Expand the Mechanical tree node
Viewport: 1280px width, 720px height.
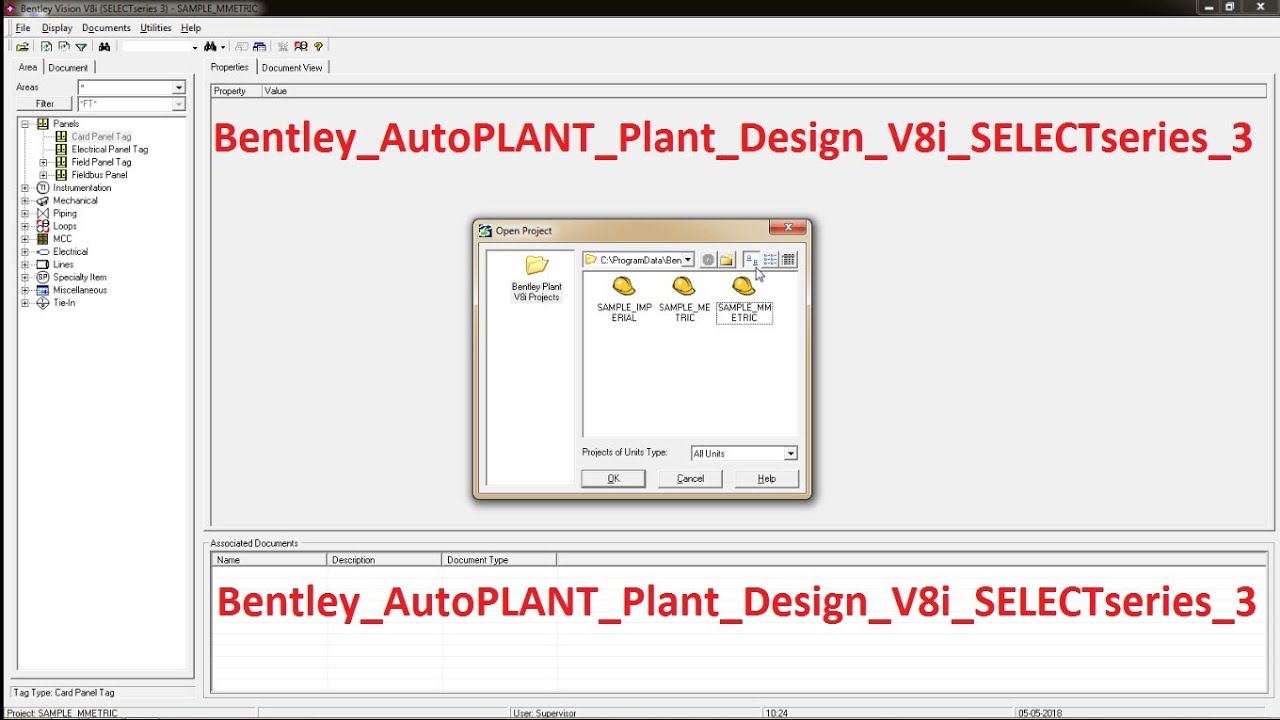25,201
